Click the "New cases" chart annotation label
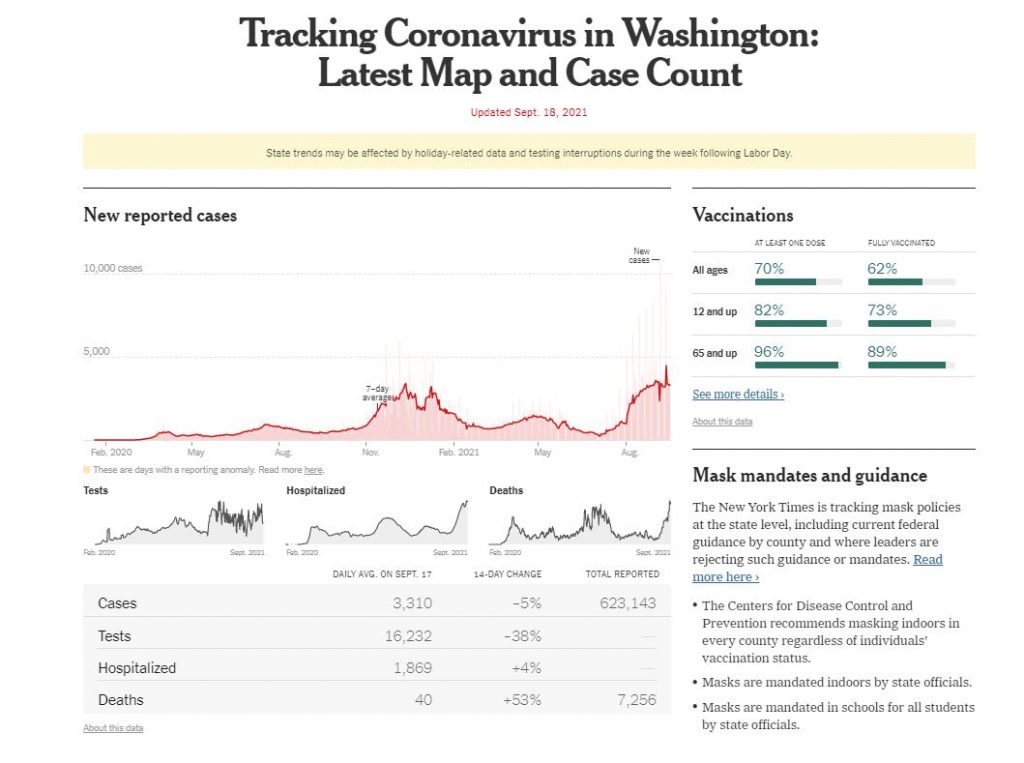The width and height of the screenshot is (1024, 763). point(641,255)
